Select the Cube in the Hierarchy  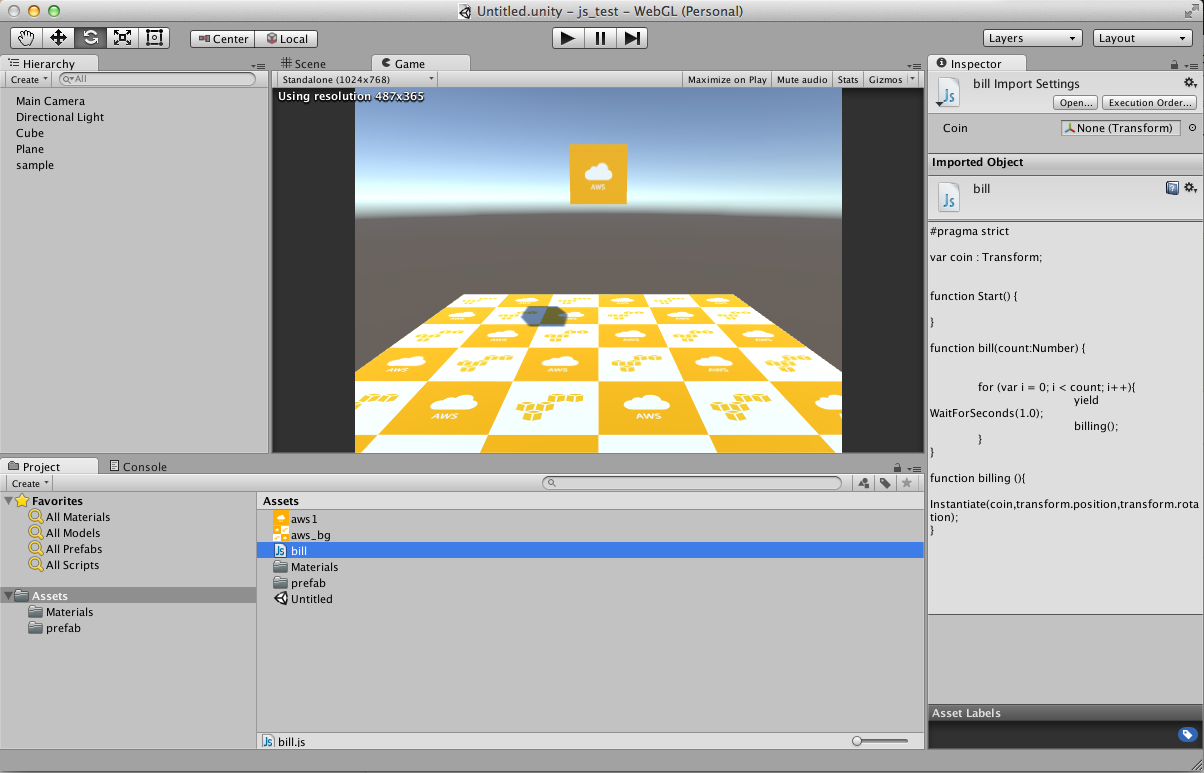click(x=29, y=133)
